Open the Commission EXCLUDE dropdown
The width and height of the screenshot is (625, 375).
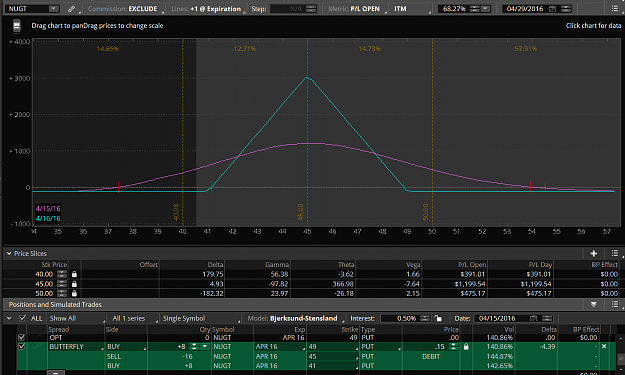[x=126, y=9]
